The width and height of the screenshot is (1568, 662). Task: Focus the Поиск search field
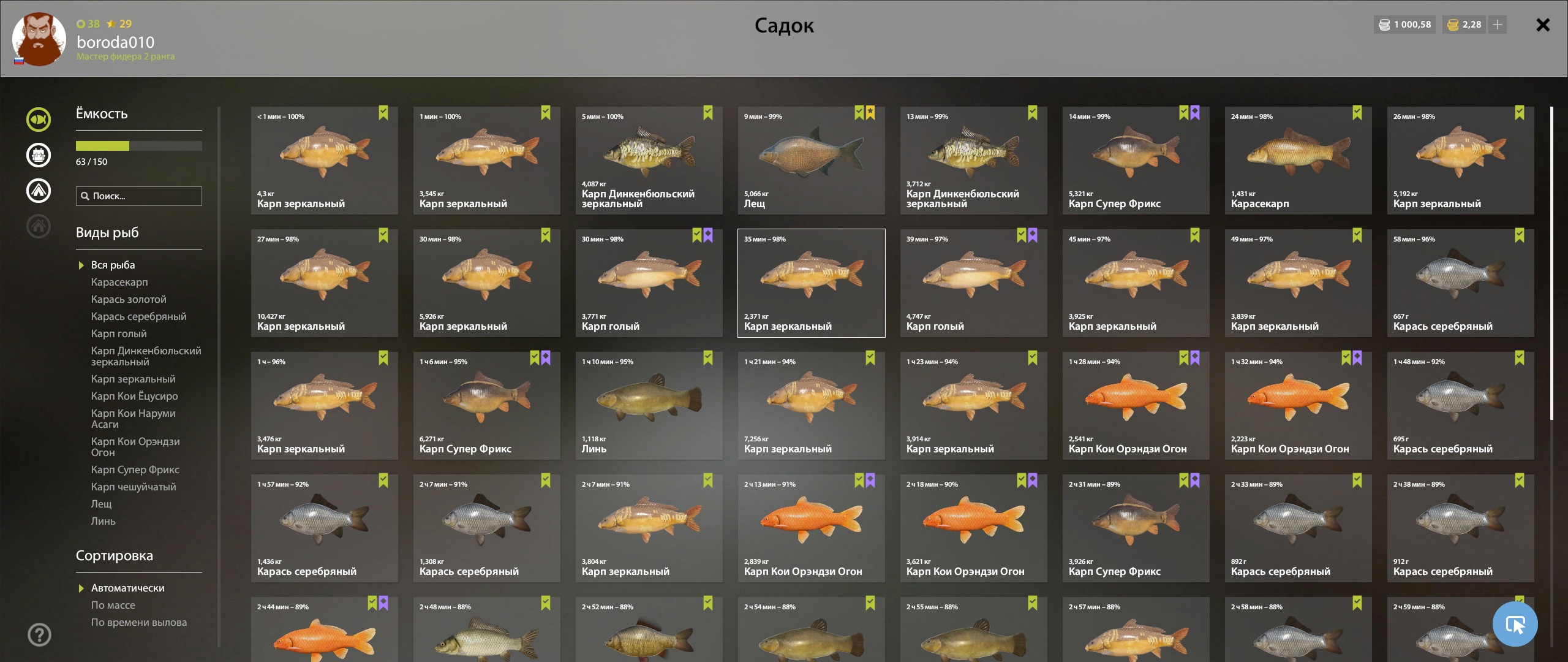tap(139, 196)
